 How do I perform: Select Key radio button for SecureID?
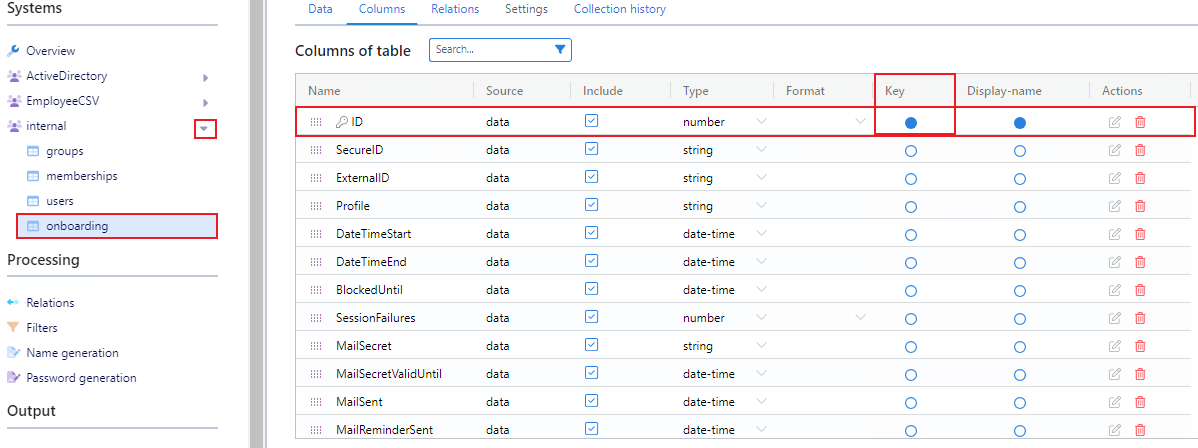[x=910, y=151]
